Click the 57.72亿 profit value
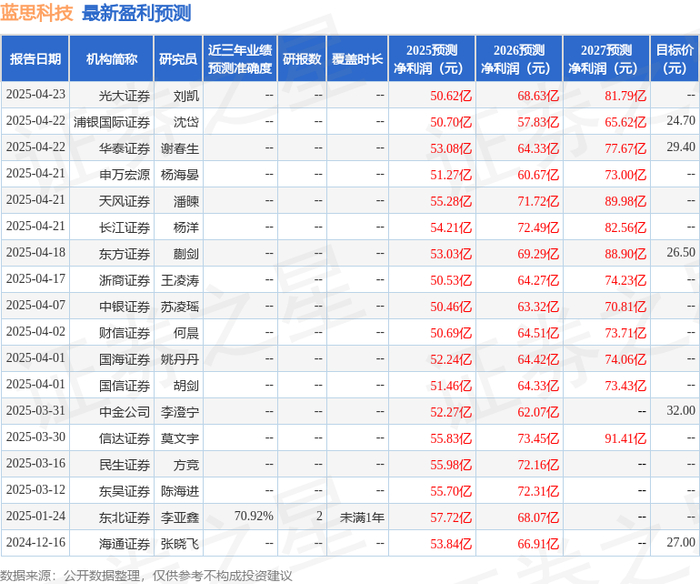The image size is (700, 584). pos(450,517)
